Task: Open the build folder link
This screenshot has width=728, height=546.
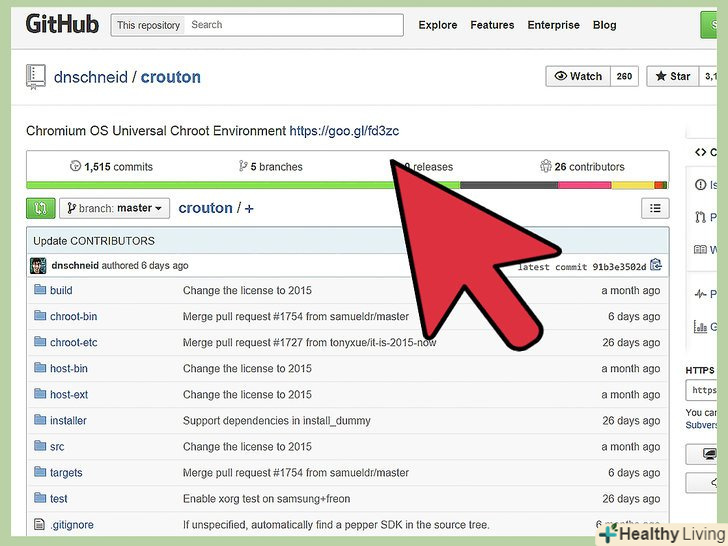Action: click(x=61, y=290)
